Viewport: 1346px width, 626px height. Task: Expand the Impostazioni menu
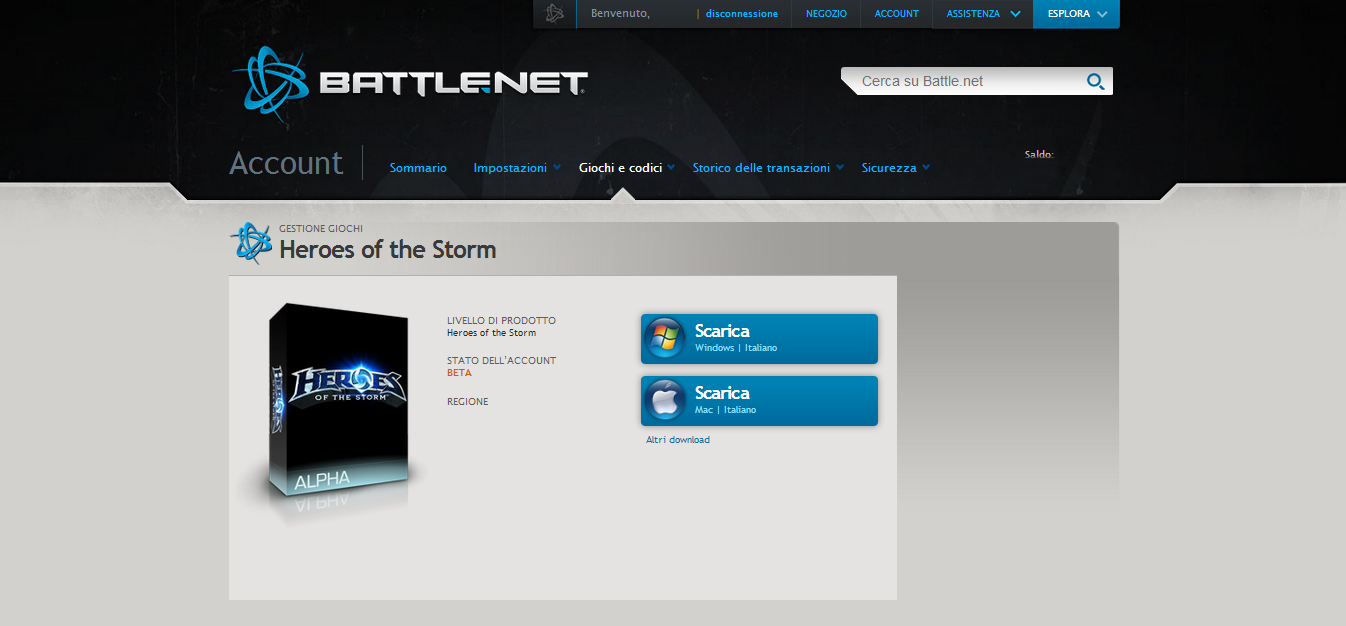click(x=516, y=168)
